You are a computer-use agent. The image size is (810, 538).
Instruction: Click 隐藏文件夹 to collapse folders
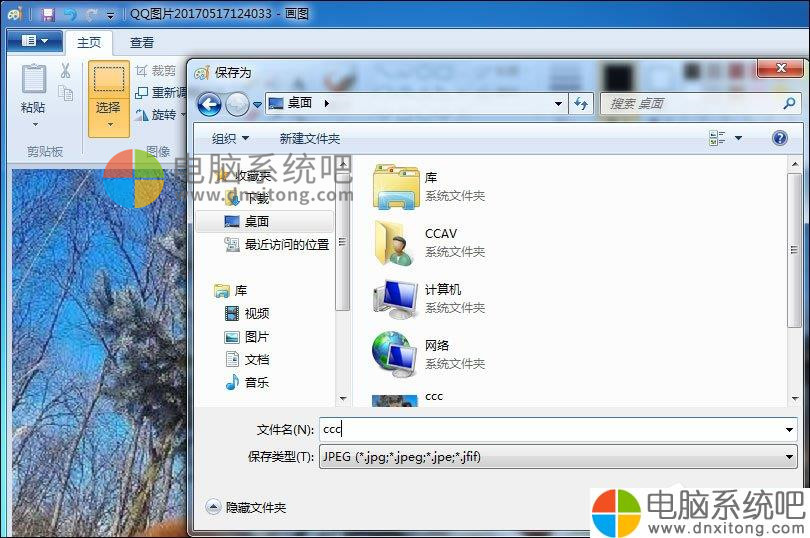246,508
